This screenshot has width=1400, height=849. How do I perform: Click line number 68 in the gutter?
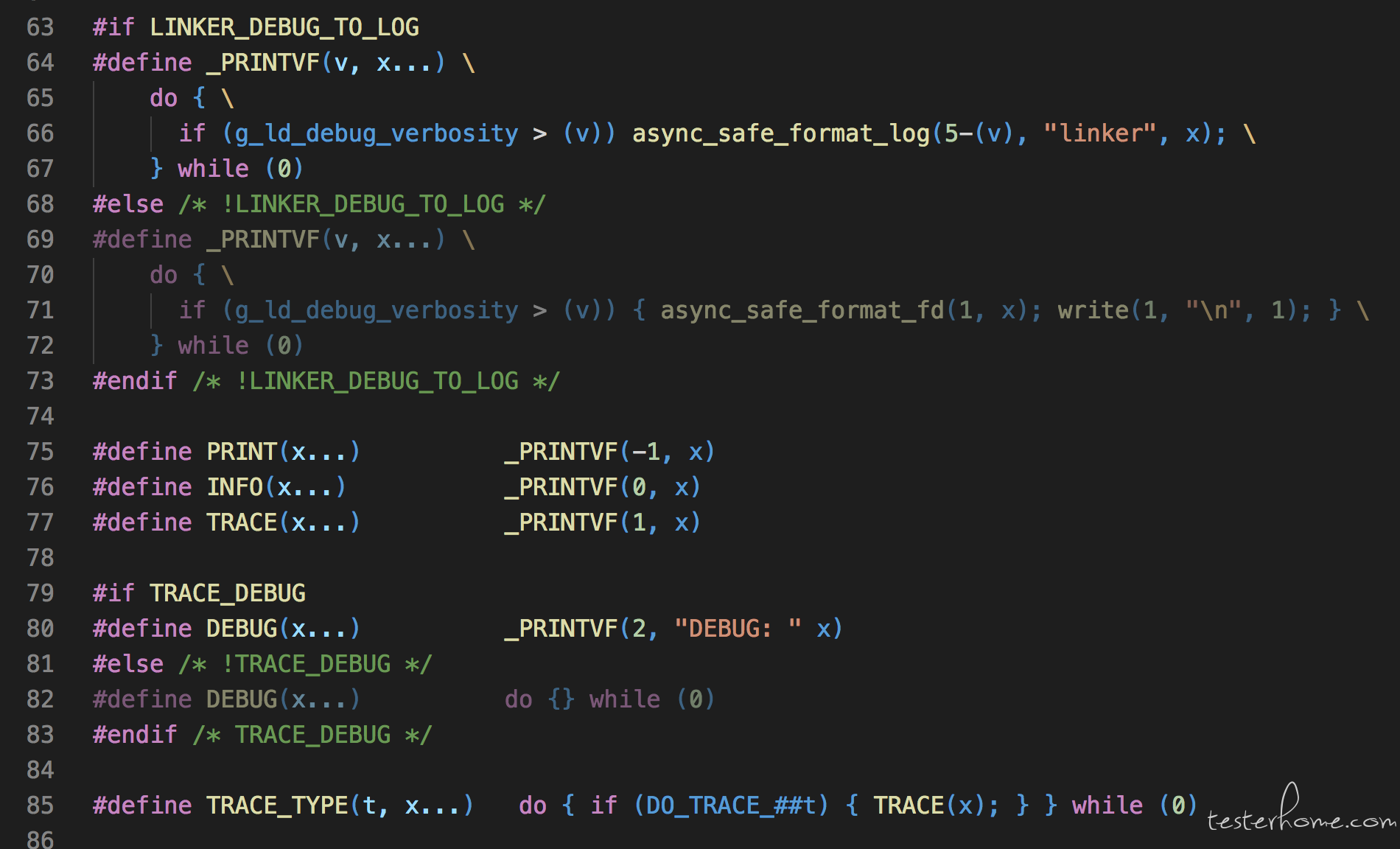tap(41, 204)
